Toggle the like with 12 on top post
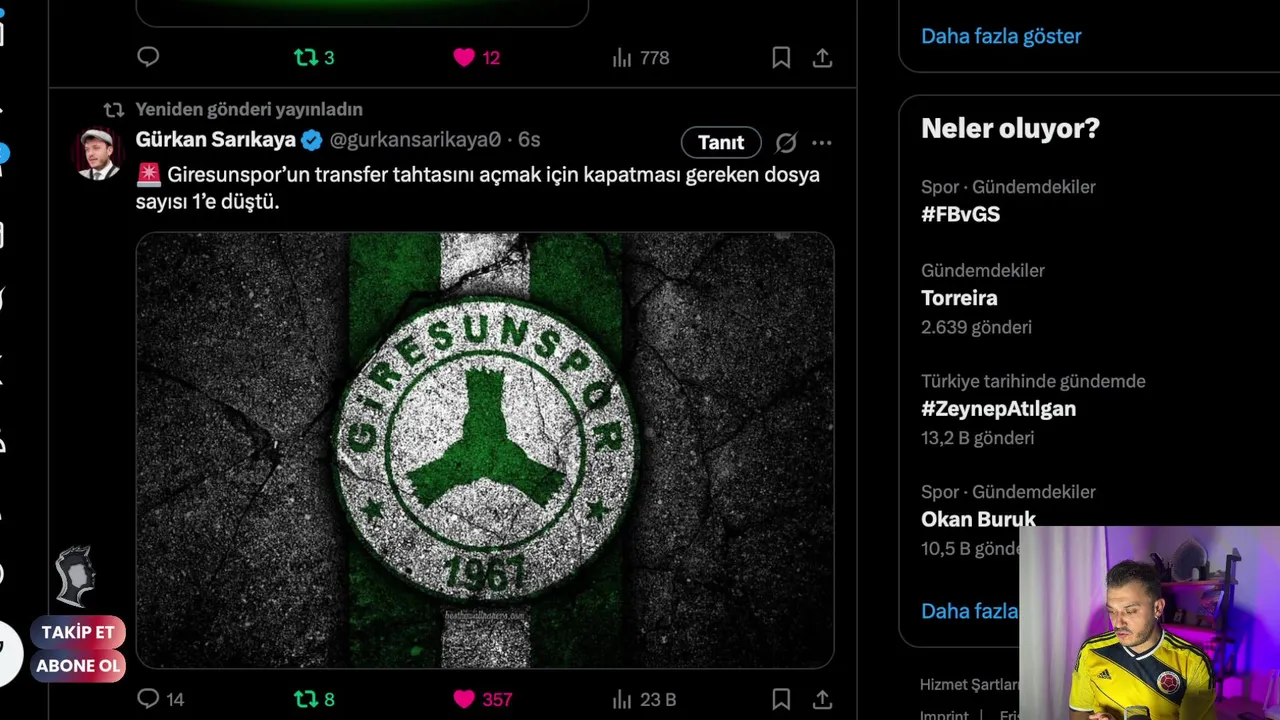The width and height of the screenshot is (1280, 720). (464, 58)
